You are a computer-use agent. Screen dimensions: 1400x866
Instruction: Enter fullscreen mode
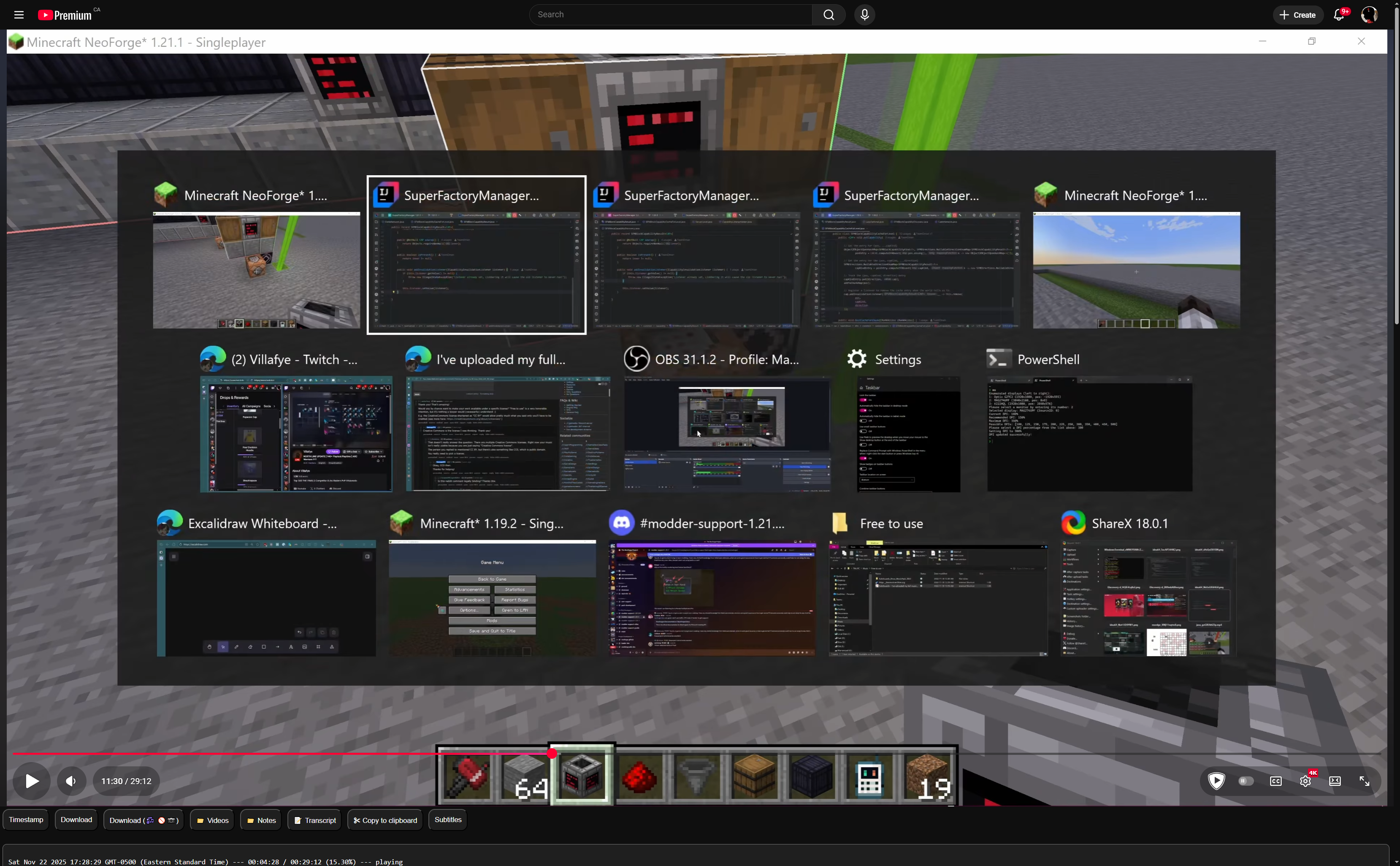tap(1365, 781)
